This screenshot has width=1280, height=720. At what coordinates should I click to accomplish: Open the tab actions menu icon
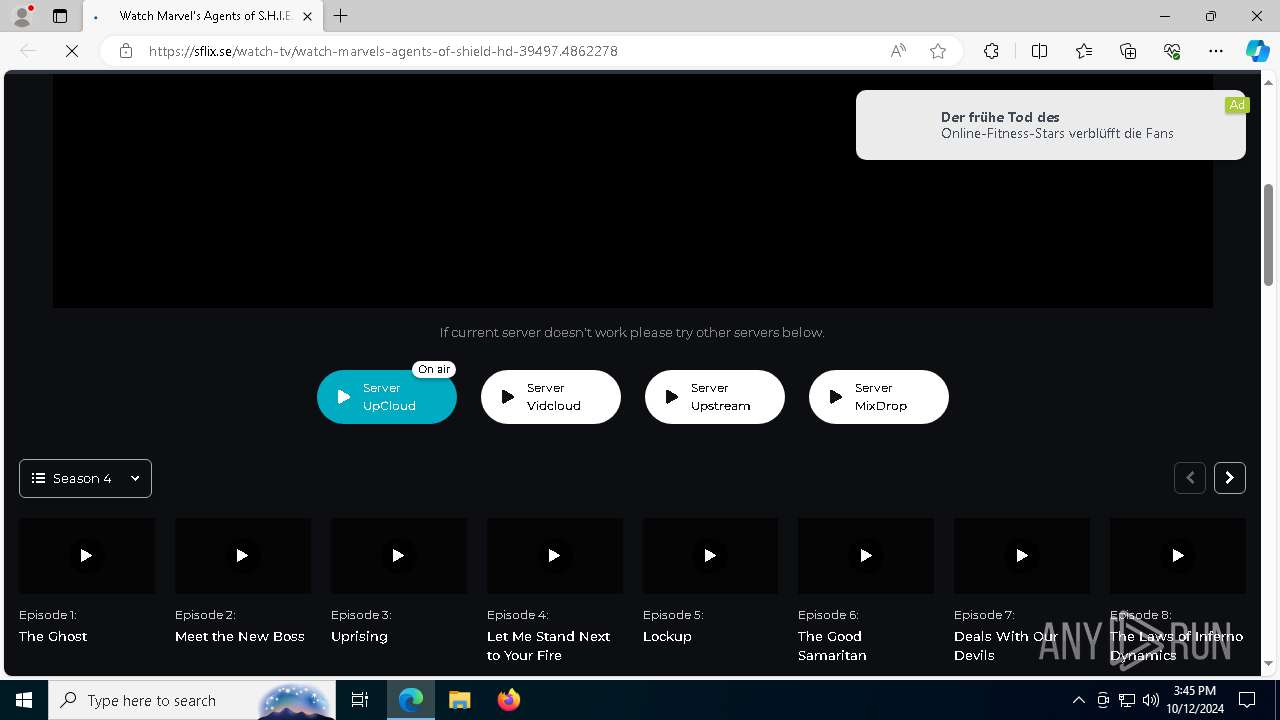(x=60, y=16)
